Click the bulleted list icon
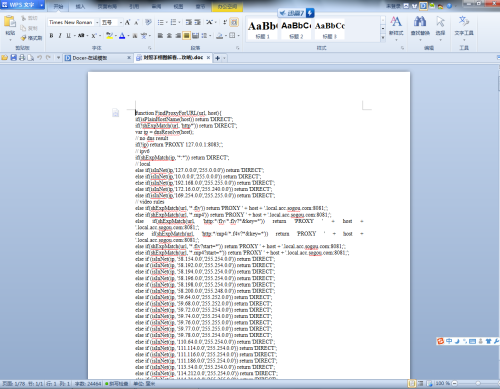 pos(161,22)
